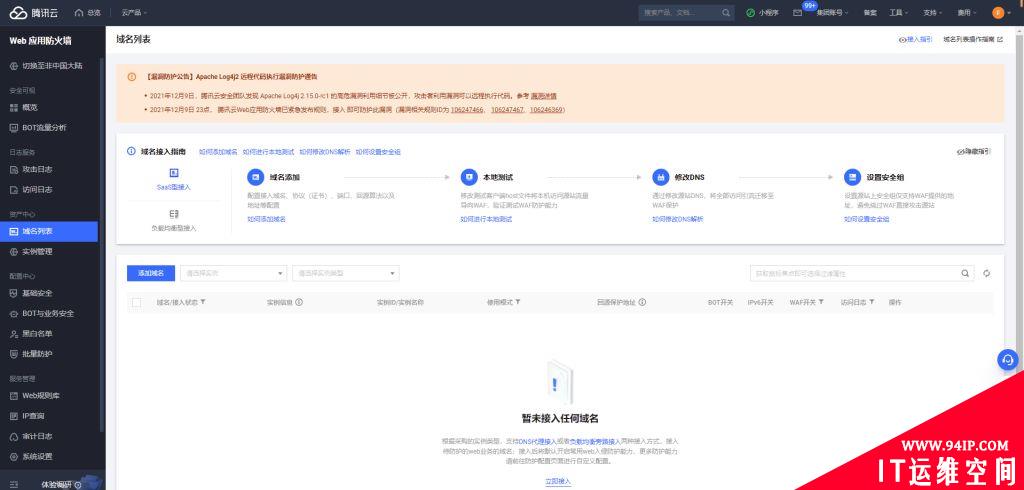Image resolution: width=1024 pixels, height=490 pixels.
Task: Click the 修改DNS step icon
Action: tap(661, 177)
